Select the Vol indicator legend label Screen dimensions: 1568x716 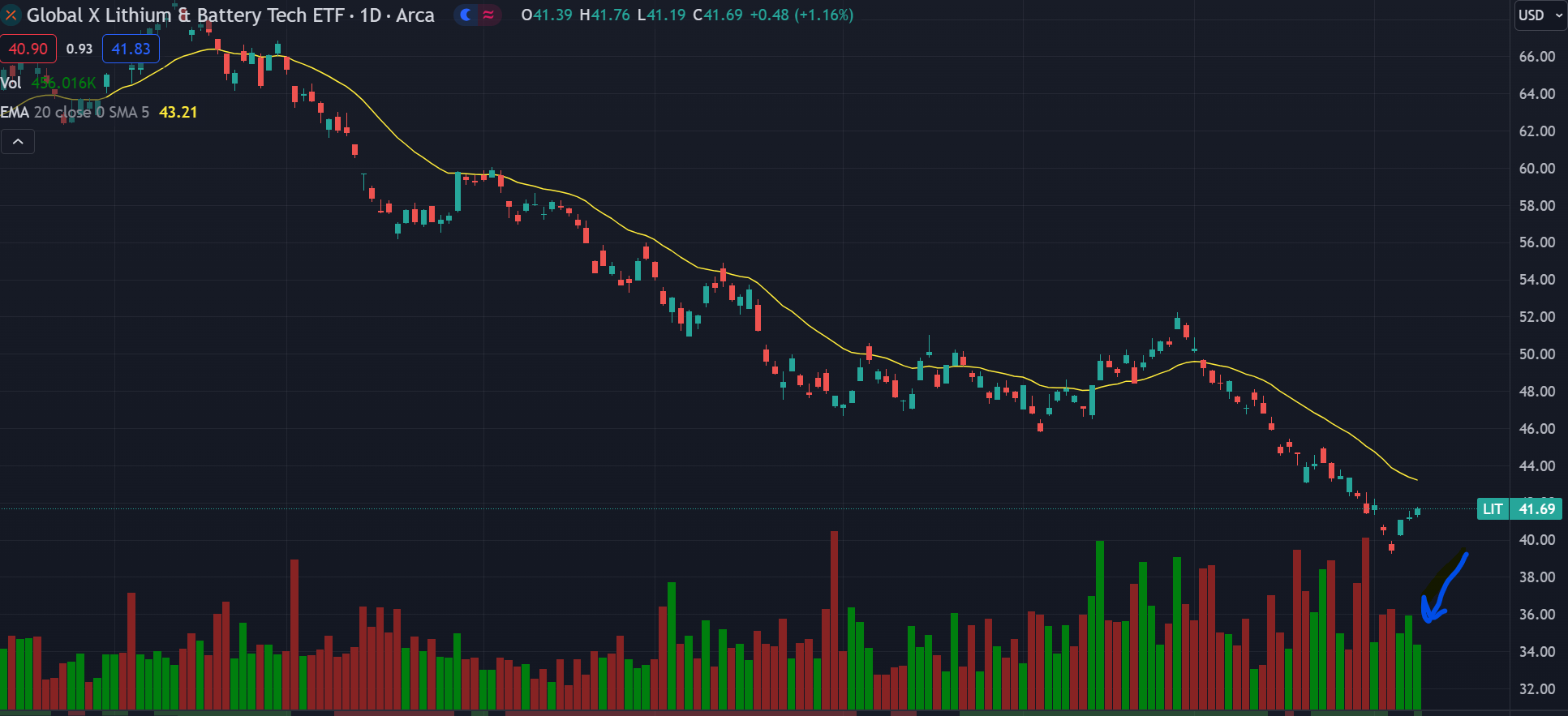pyautogui.click(x=11, y=83)
